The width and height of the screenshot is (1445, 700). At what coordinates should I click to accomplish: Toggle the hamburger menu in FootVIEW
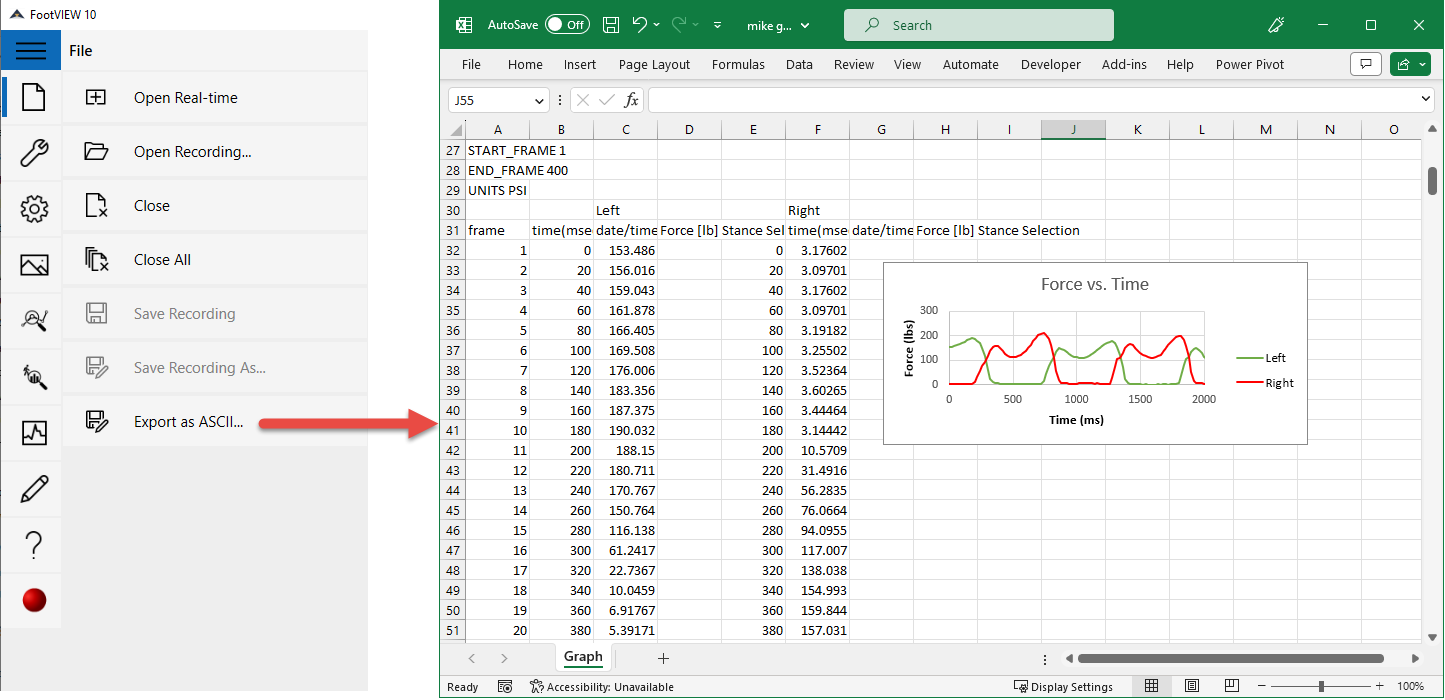click(31, 51)
